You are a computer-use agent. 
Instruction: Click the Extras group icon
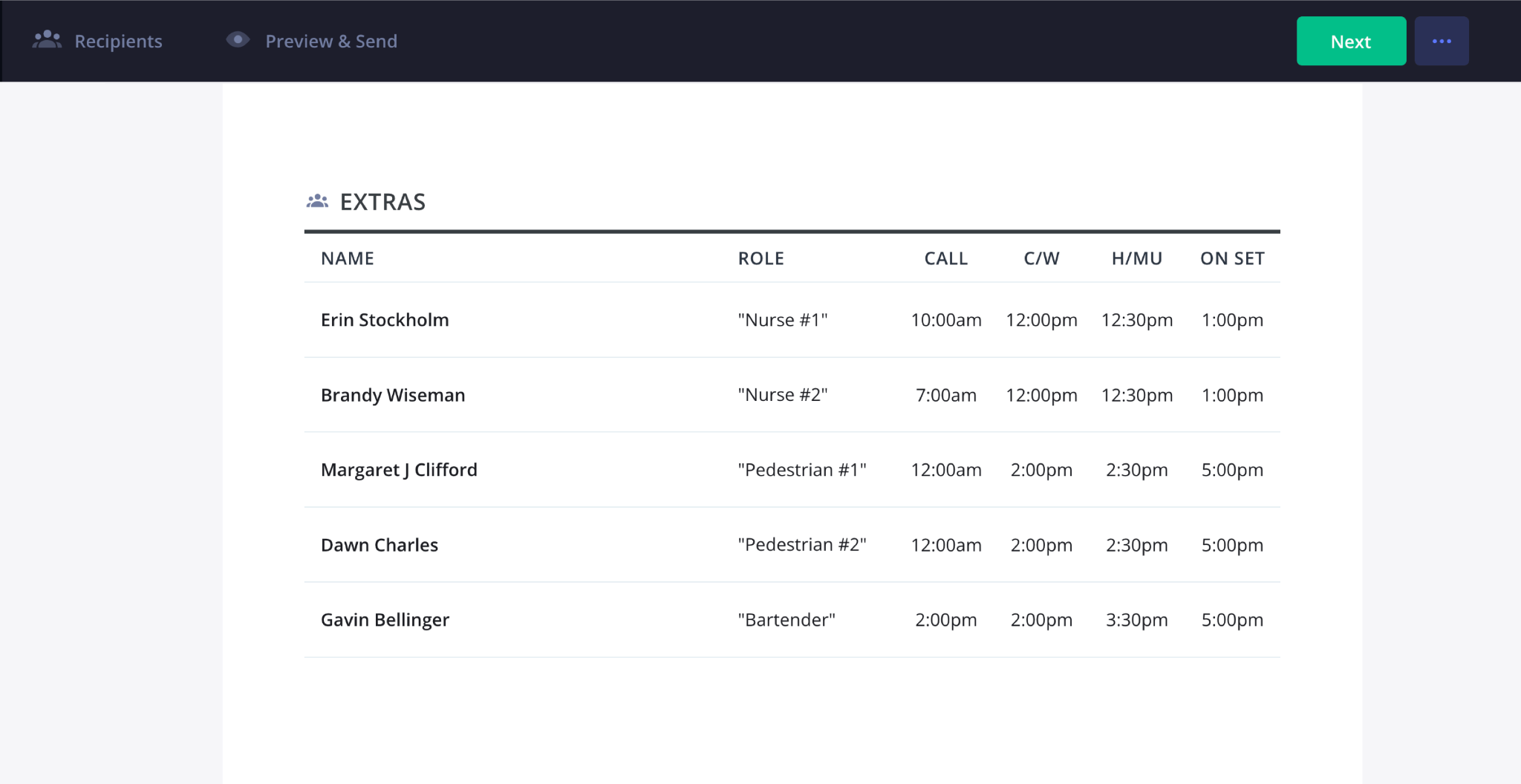pyautogui.click(x=317, y=201)
